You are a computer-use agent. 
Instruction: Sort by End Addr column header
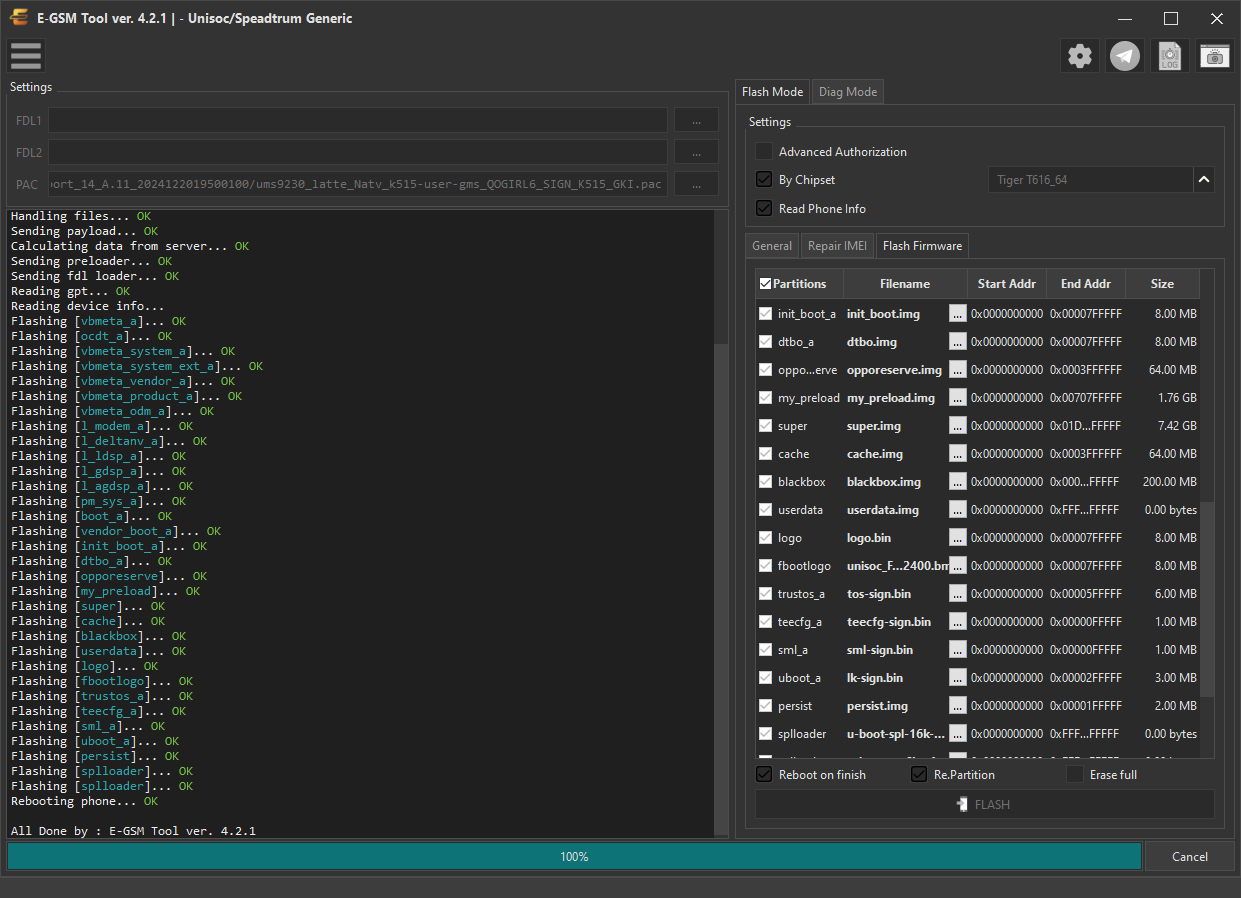pyautogui.click(x=1085, y=284)
